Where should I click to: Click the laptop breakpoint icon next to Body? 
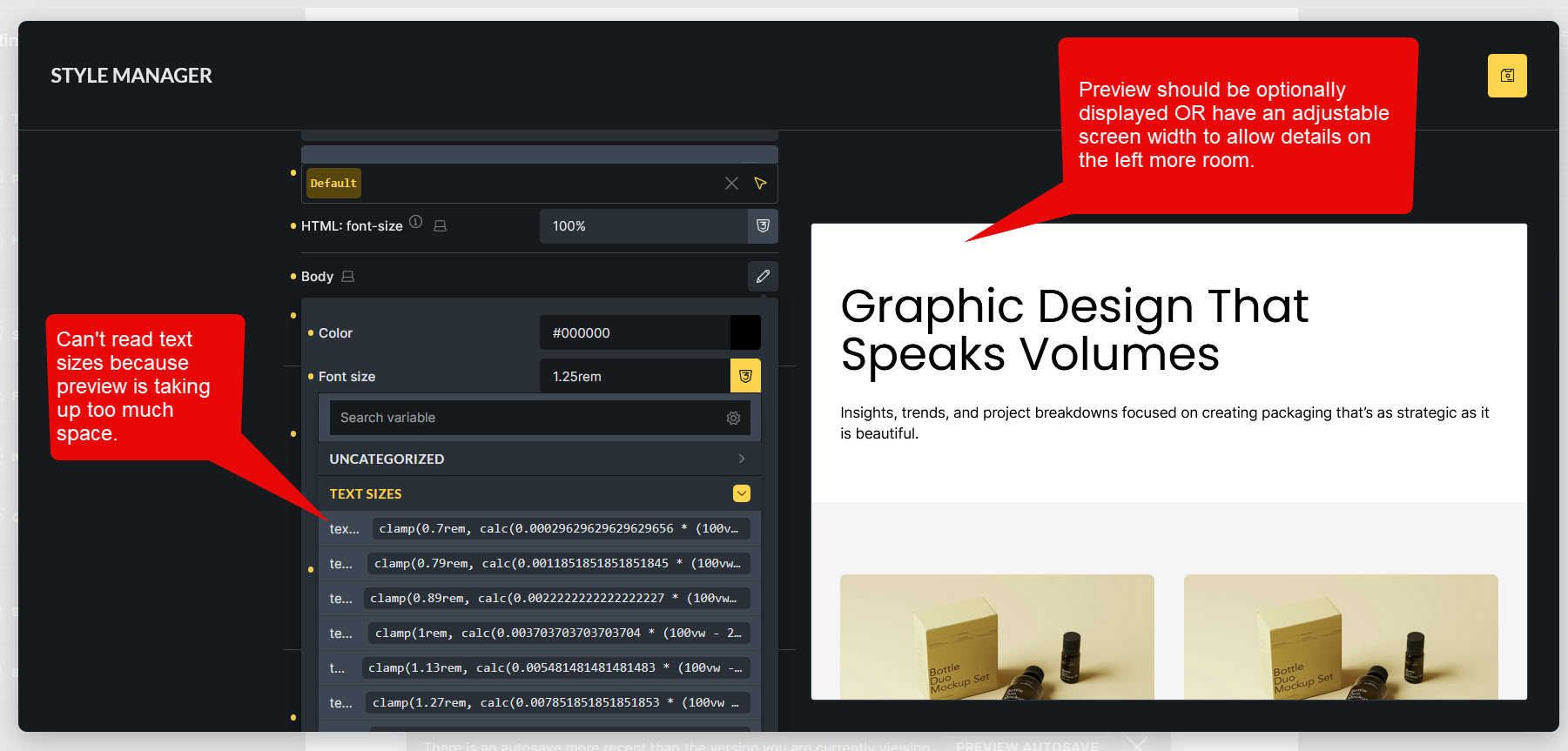[x=348, y=277]
